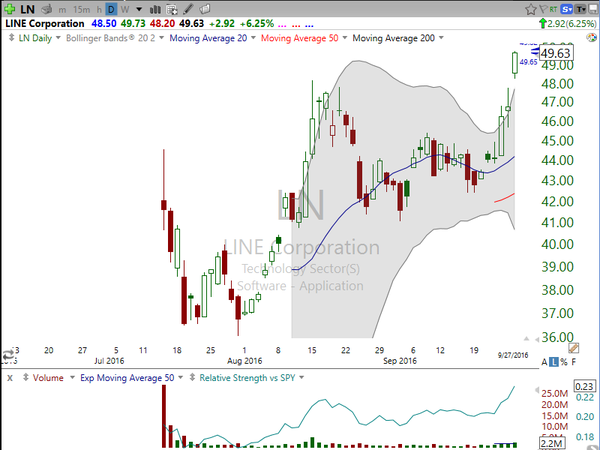
Task: Open the Moving Average 50 dropdown
Action: click(345, 38)
